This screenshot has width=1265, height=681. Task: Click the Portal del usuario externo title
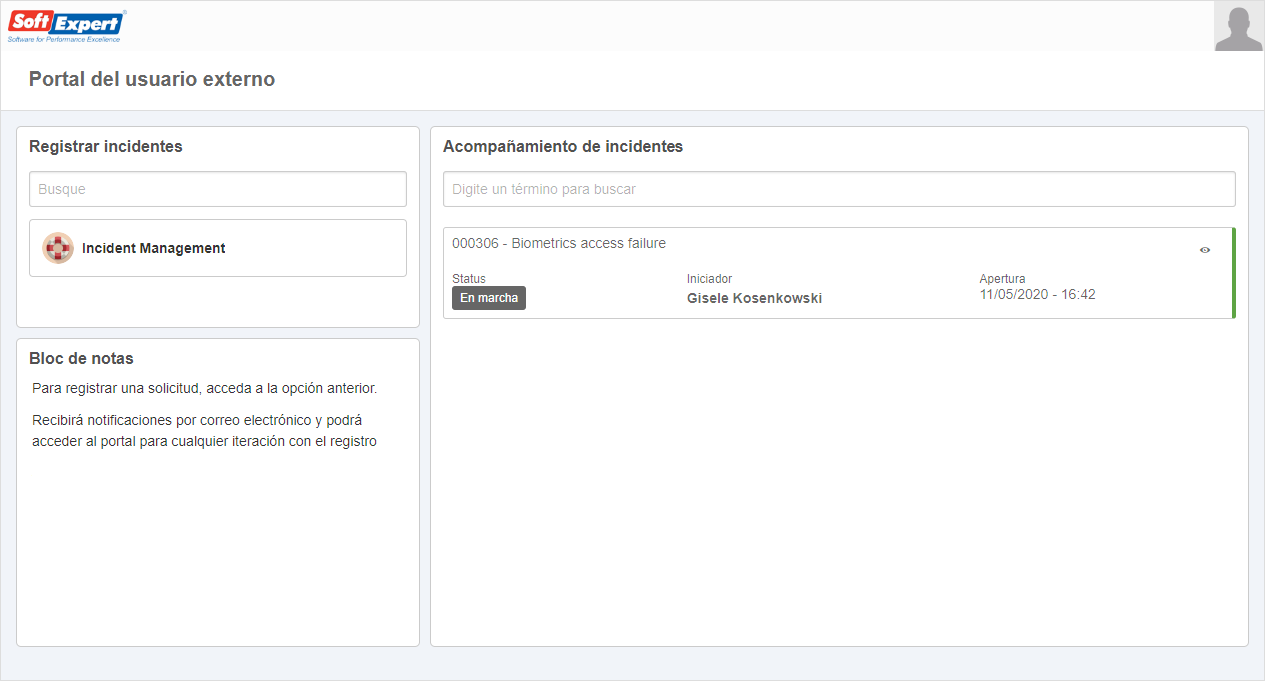[152, 79]
